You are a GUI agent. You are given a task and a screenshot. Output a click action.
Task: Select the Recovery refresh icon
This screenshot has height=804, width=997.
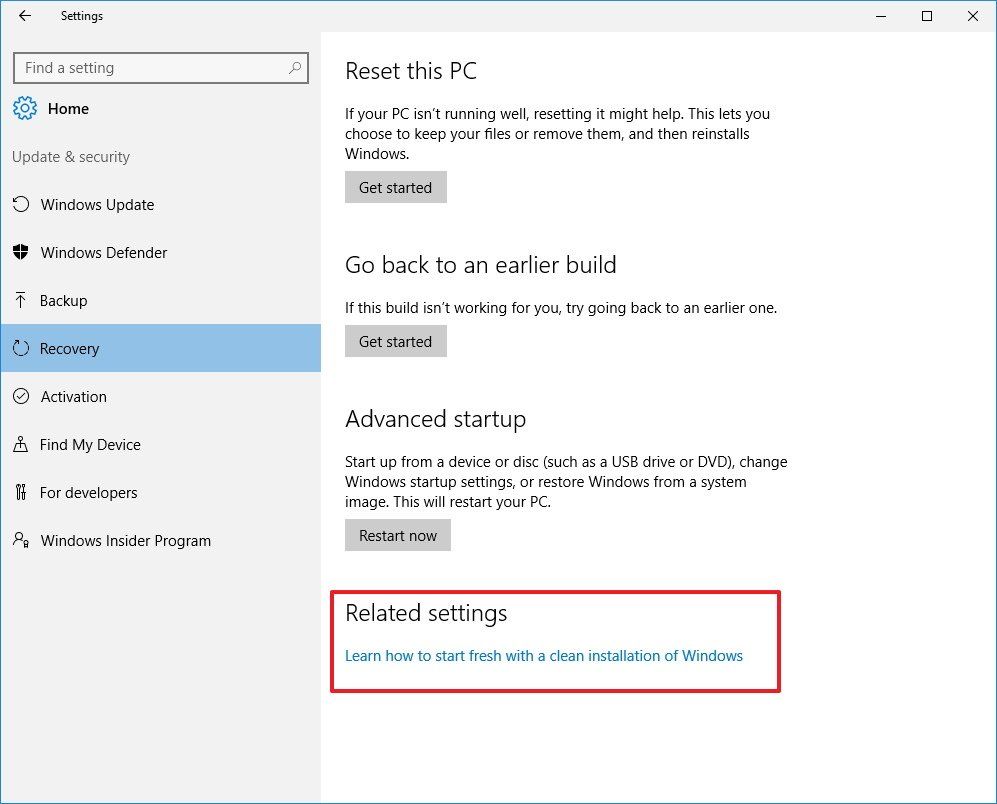pos(22,348)
